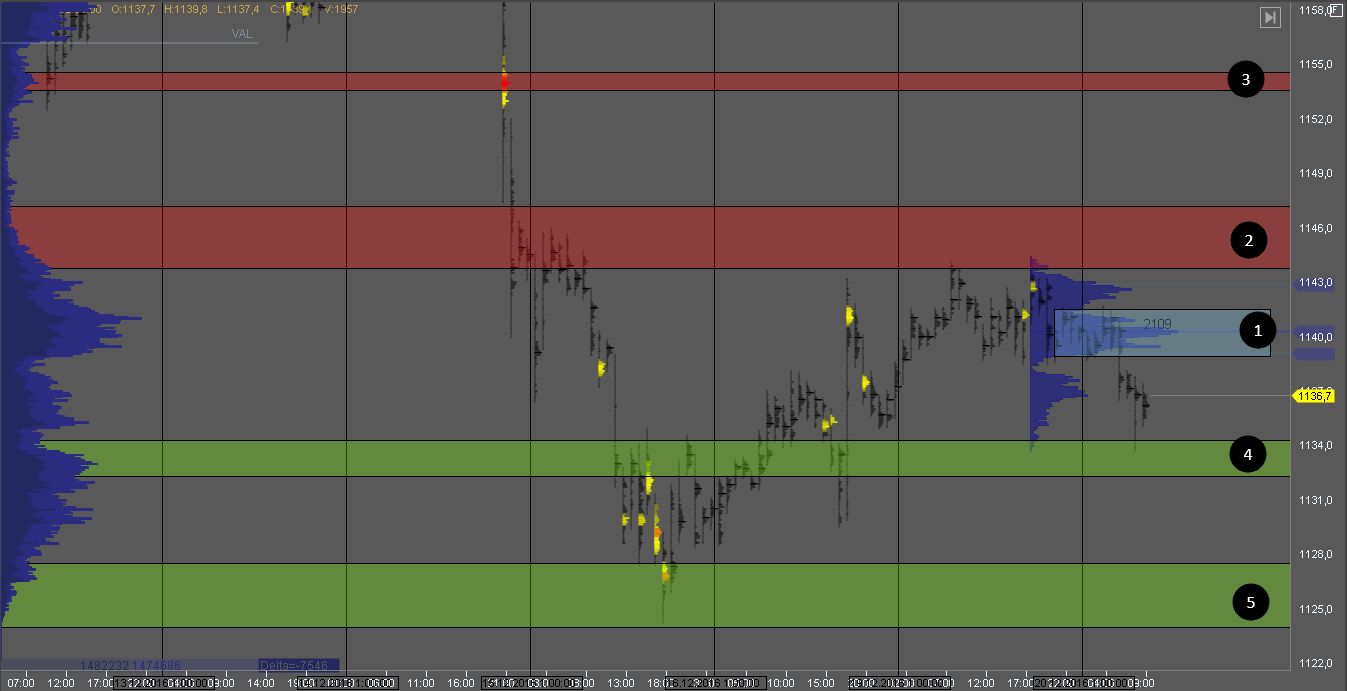The height and width of the screenshot is (691, 1347).
Task: Click the 1125,0 price axis label
Action: coord(1314,609)
